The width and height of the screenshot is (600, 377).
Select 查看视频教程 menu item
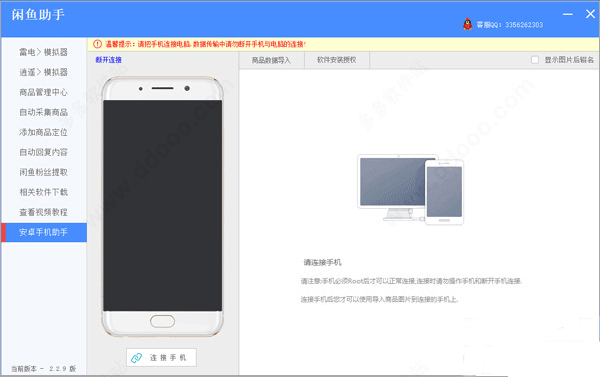coord(44,212)
